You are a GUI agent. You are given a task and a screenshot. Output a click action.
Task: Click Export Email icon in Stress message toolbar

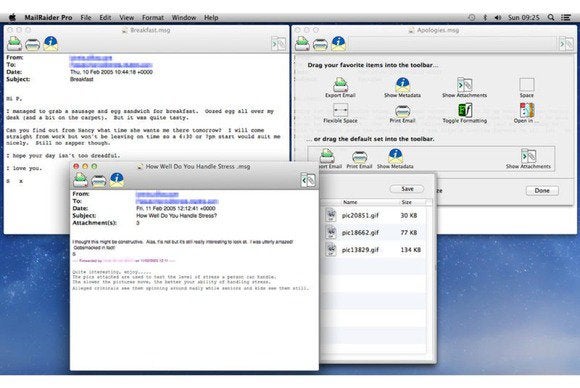coord(81,180)
